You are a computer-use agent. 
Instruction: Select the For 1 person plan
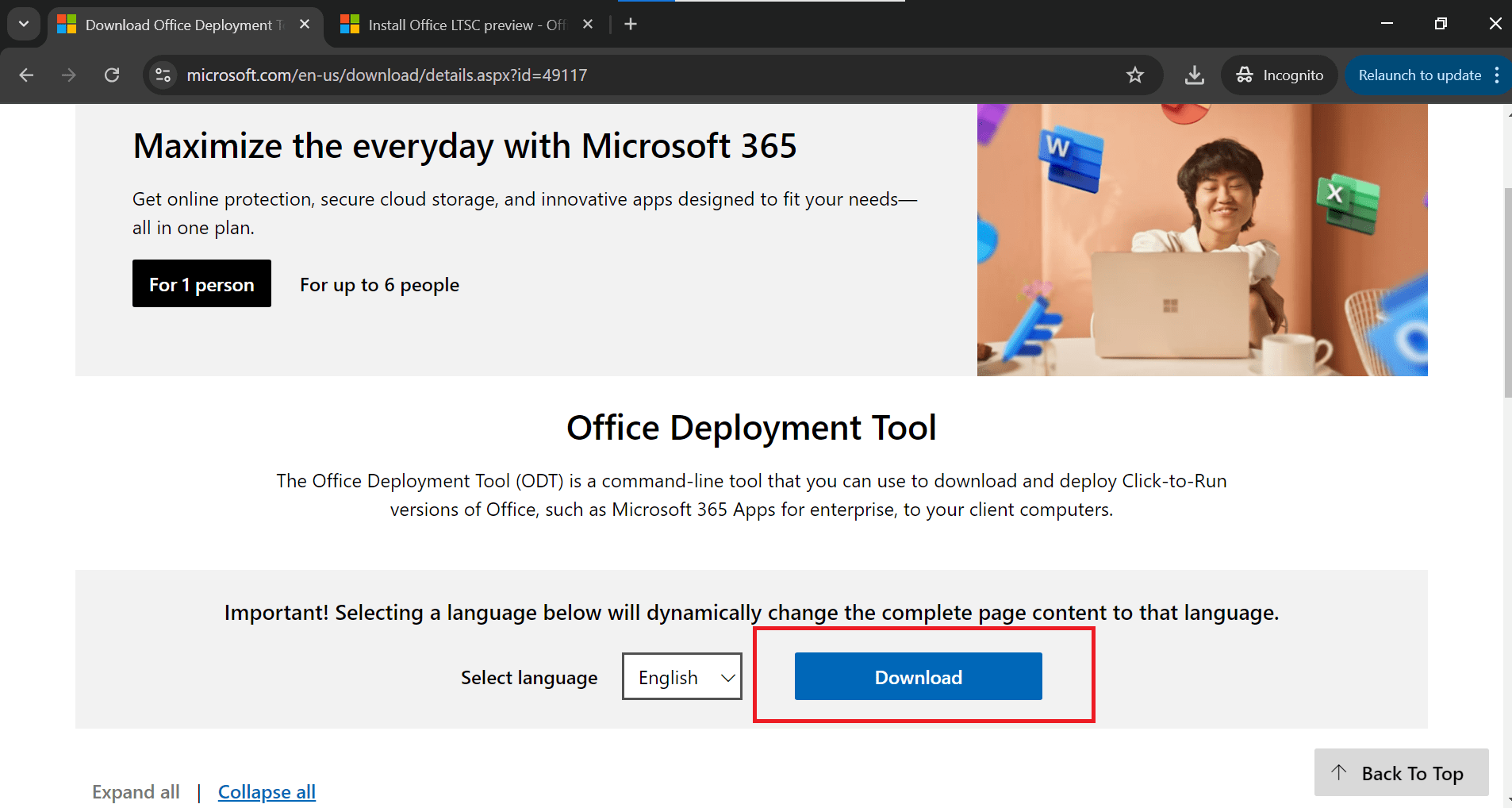click(x=201, y=283)
